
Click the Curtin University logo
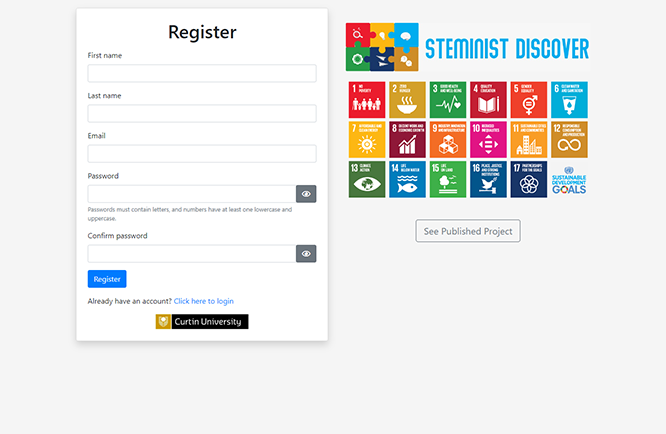pyautogui.click(x=202, y=321)
